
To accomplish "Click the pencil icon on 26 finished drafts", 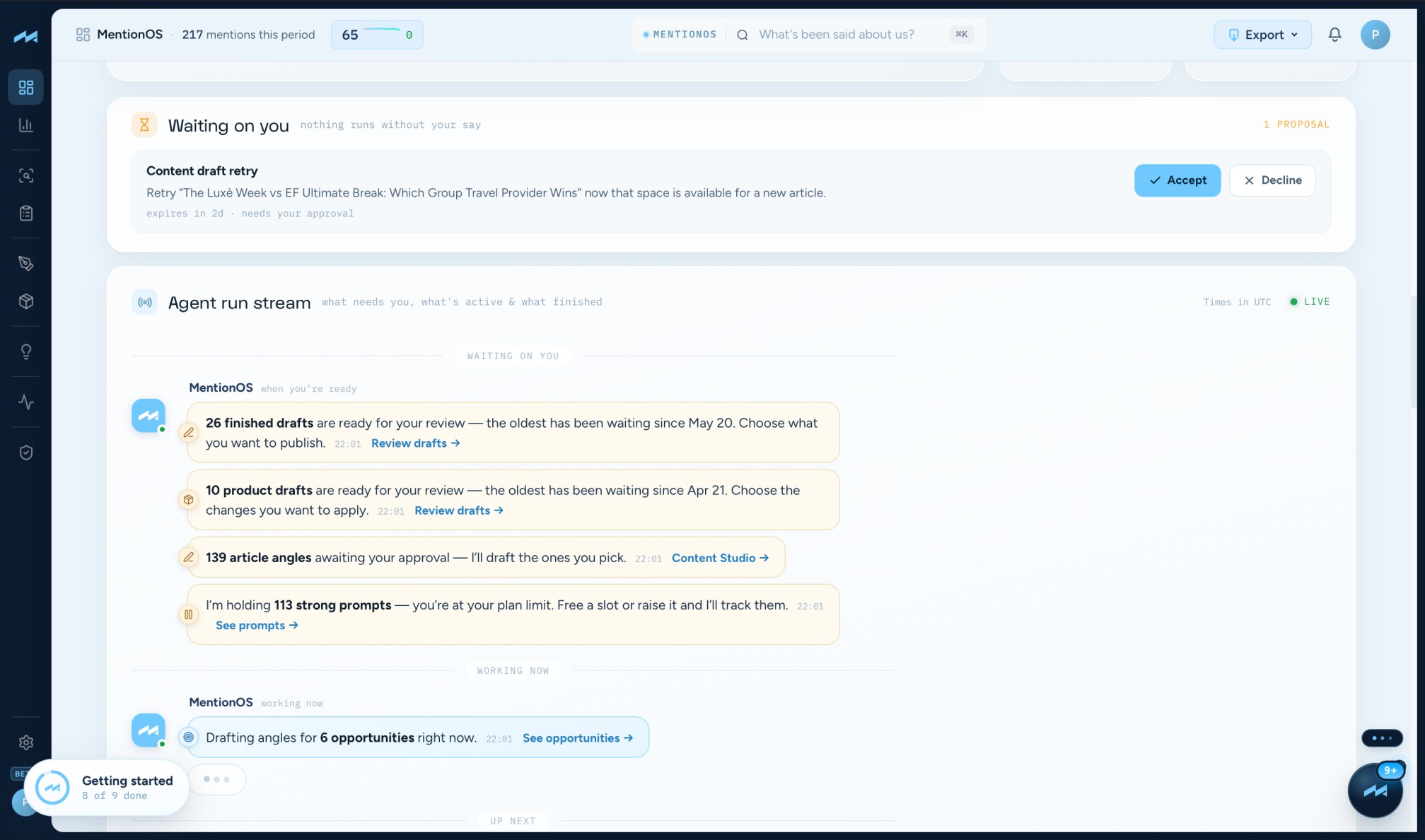I will tap(188, 433).
